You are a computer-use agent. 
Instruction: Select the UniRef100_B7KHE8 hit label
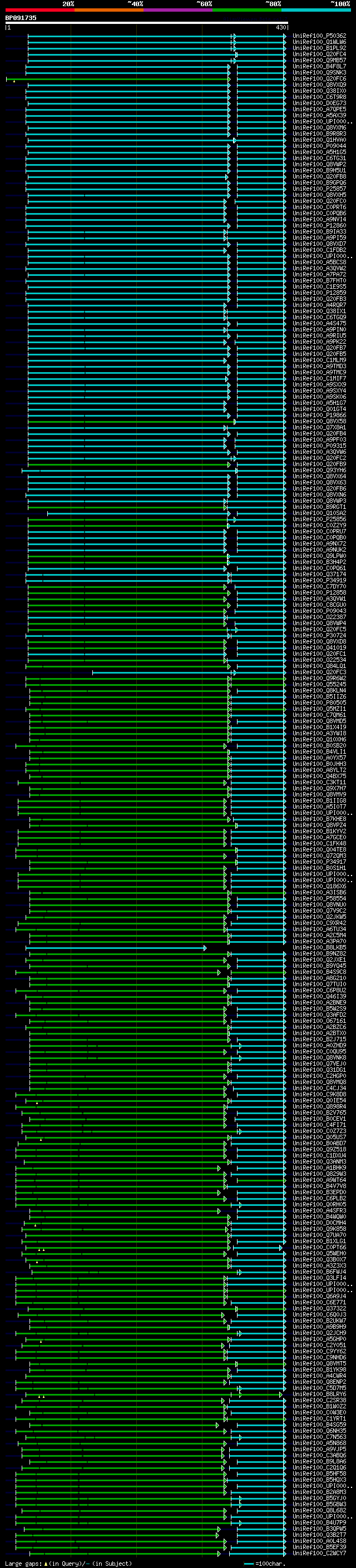click(319, 819)
